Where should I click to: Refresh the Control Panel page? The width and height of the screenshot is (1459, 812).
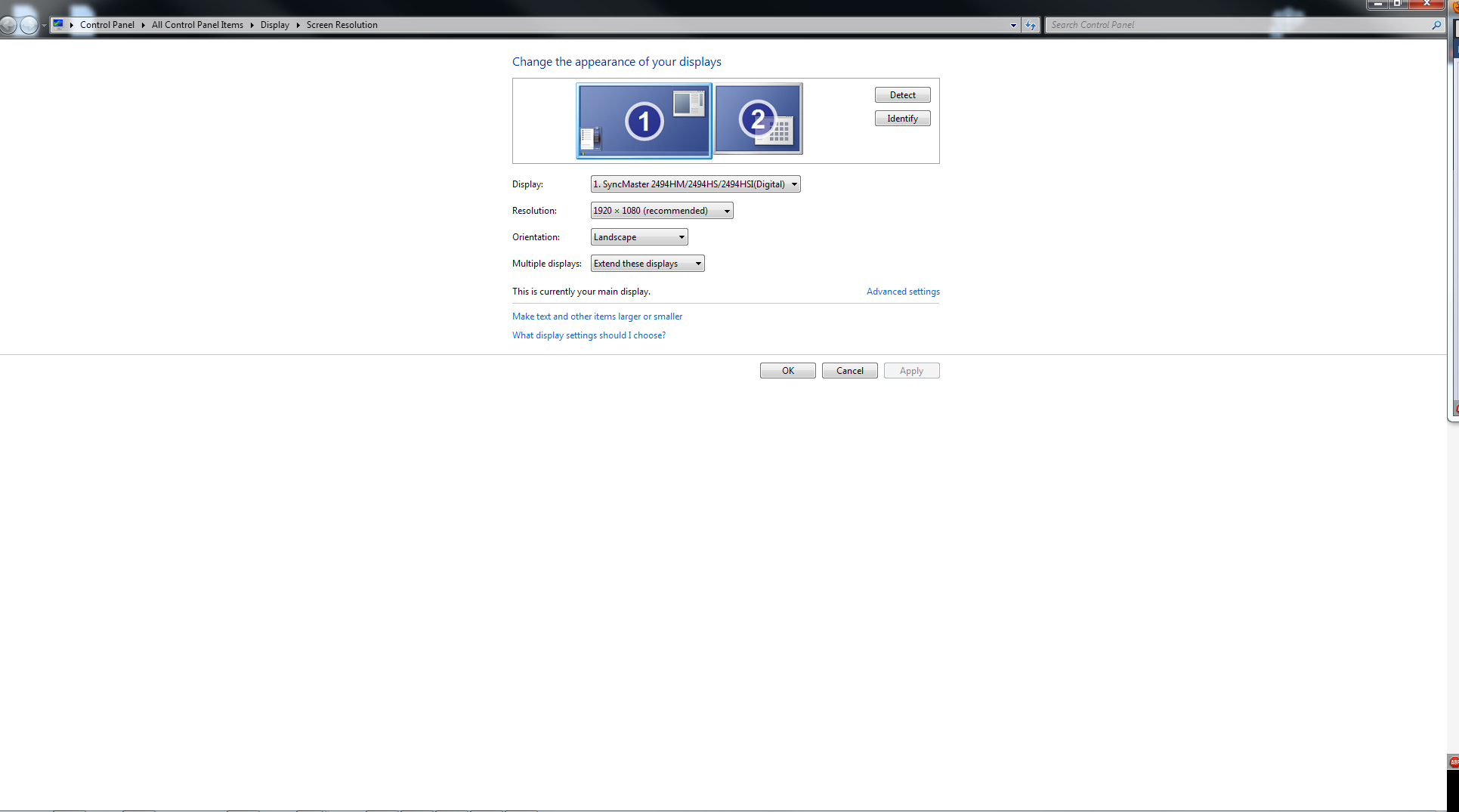coord(1031,25)
